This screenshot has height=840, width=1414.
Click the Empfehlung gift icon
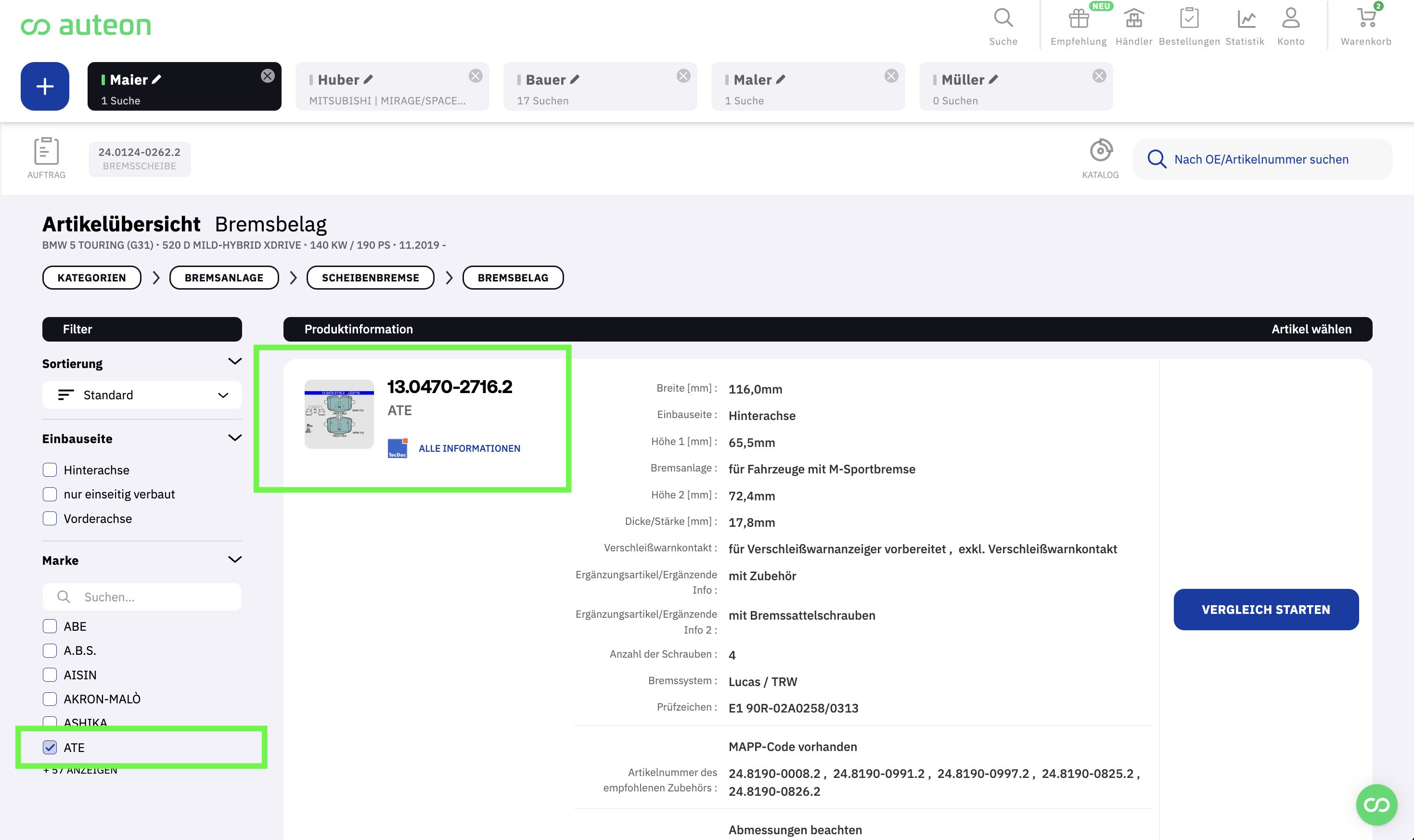(x=1078, y=19)
